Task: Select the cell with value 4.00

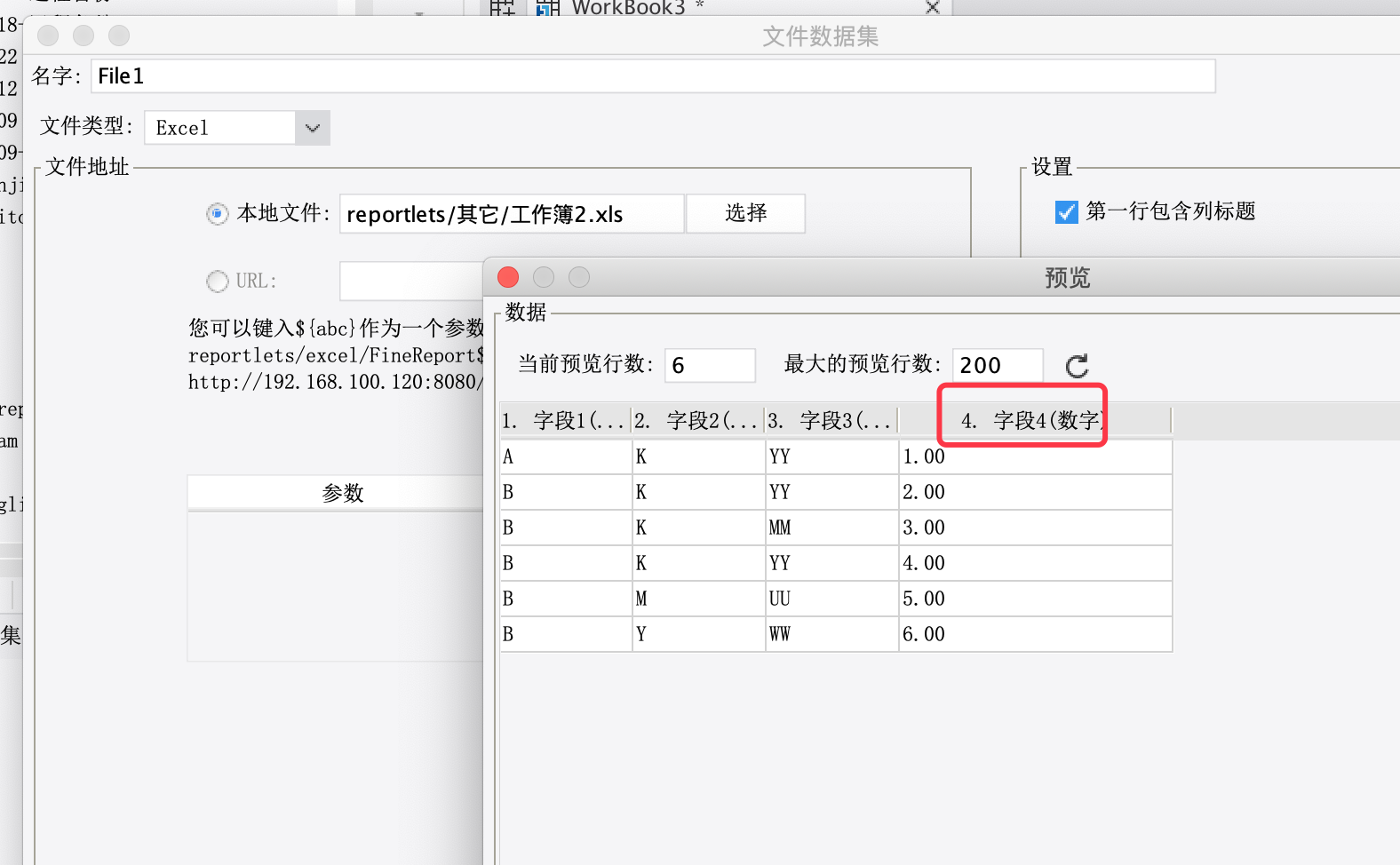Action: 1036,563
